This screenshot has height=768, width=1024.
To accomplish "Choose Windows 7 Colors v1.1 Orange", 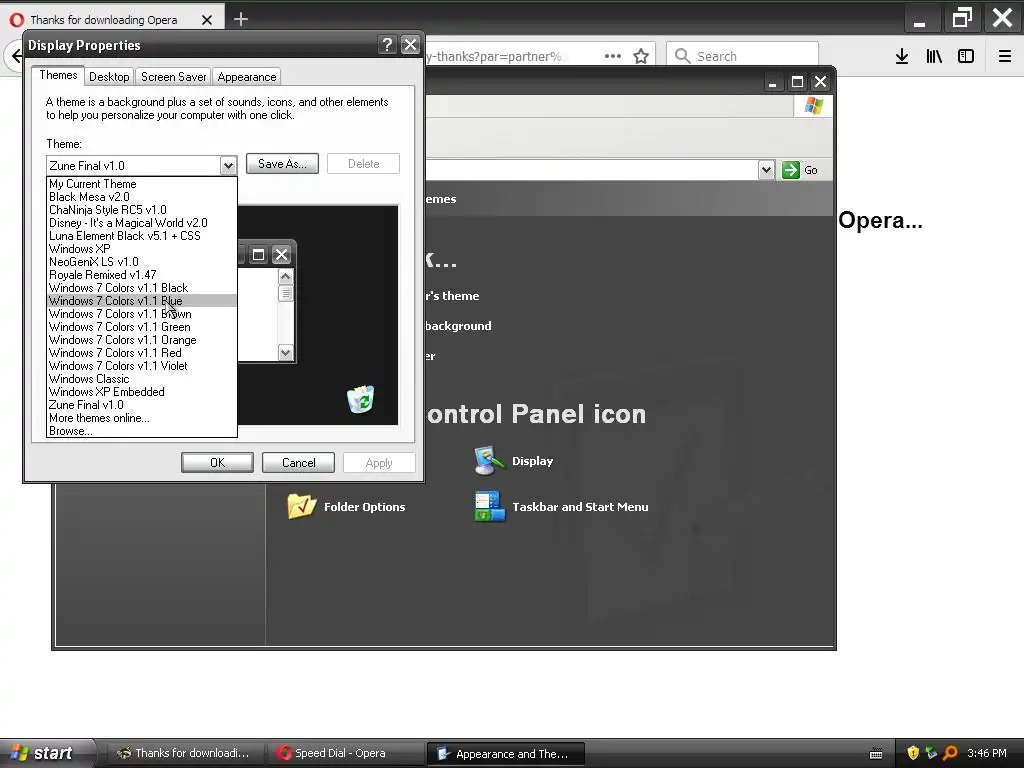I will (x=142, y=340).
